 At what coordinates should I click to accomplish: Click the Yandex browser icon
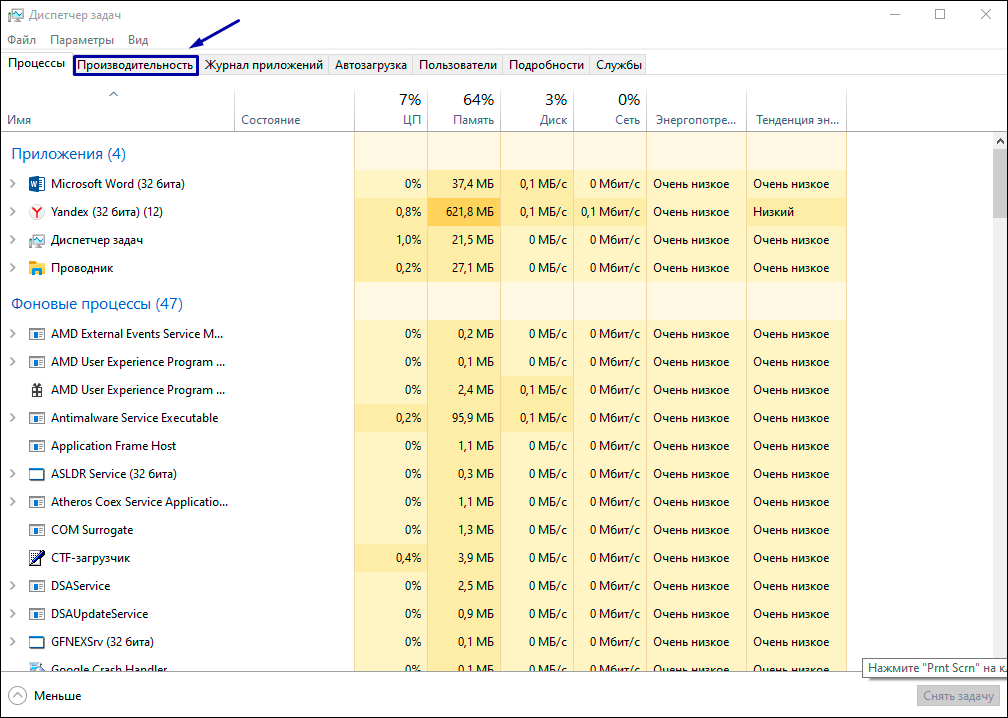[37, 212]
